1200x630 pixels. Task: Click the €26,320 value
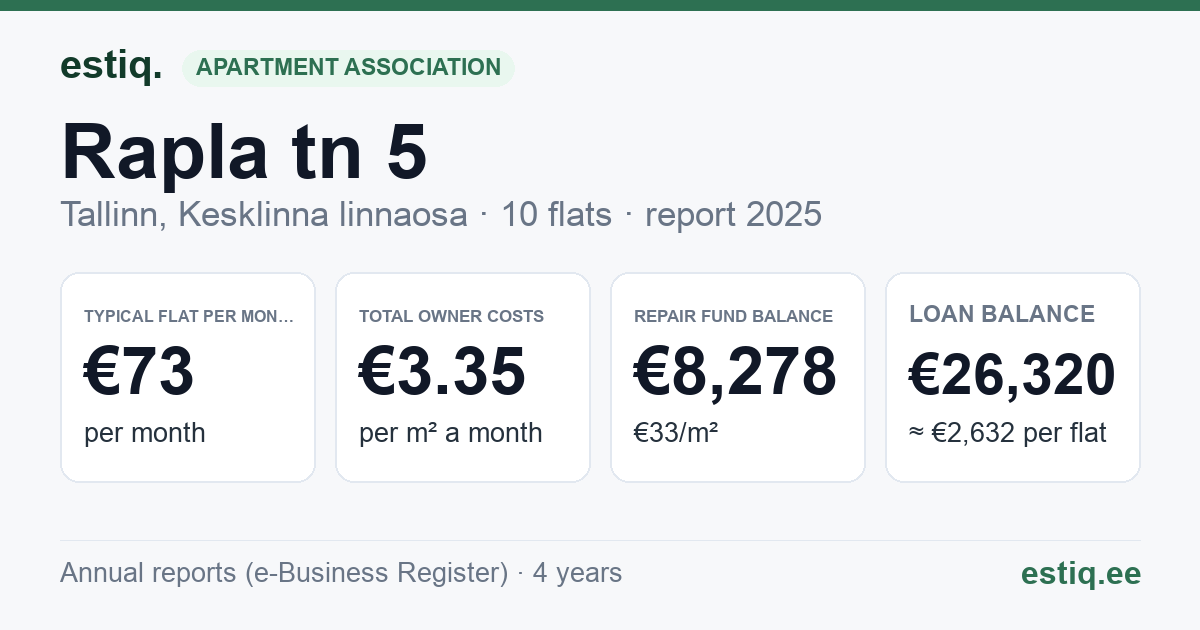[1012, 375]
